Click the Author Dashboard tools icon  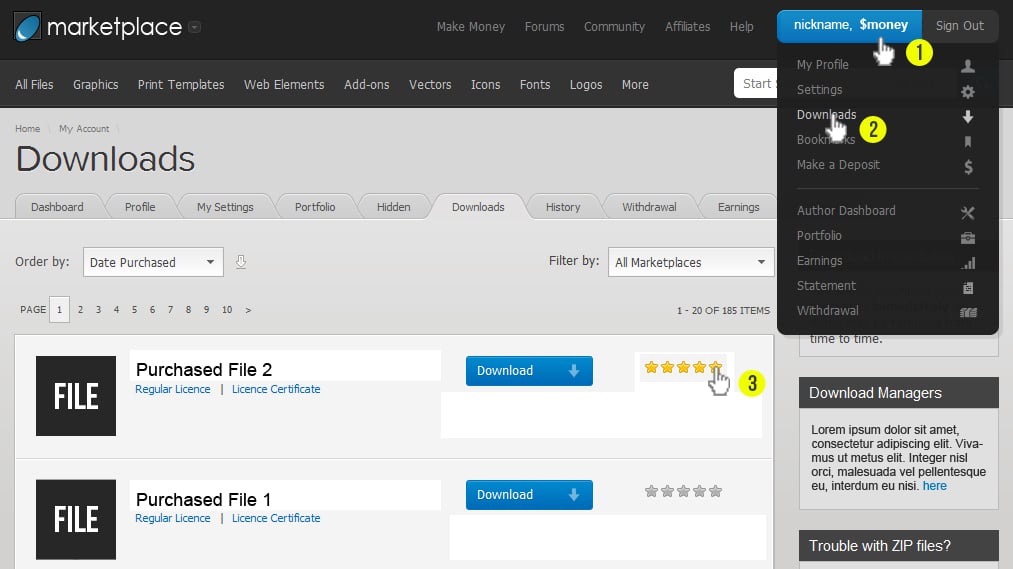[967, 212]
